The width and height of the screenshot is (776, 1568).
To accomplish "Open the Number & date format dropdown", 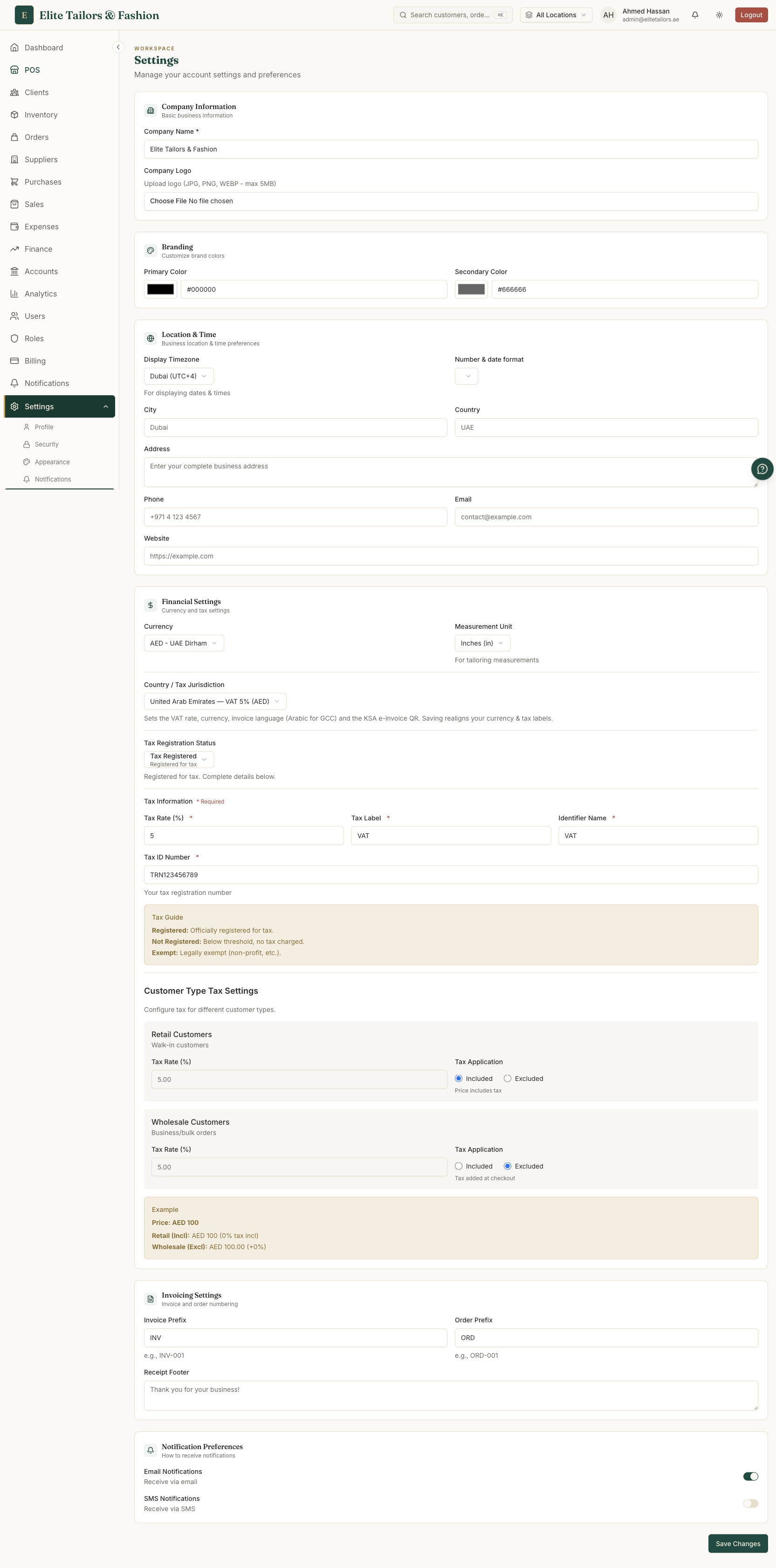I will point(466,376).
